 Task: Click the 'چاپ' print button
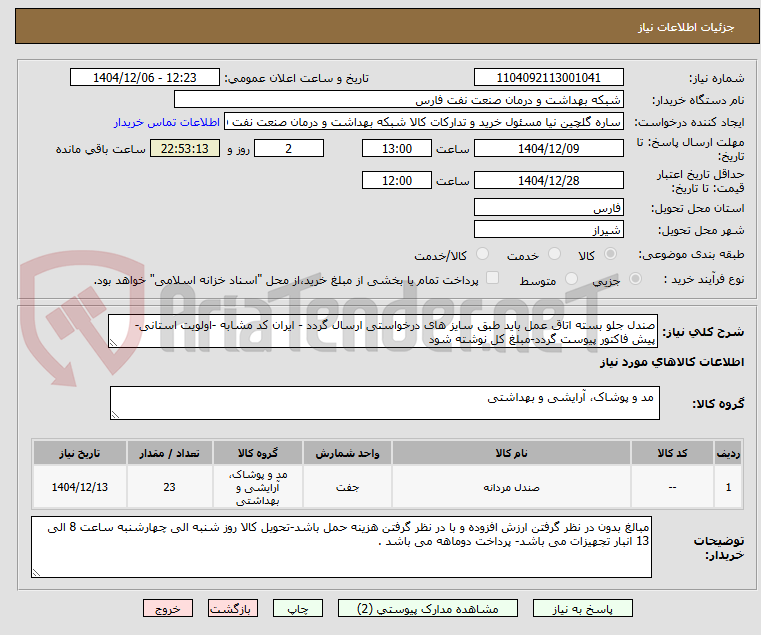point(298,608)
